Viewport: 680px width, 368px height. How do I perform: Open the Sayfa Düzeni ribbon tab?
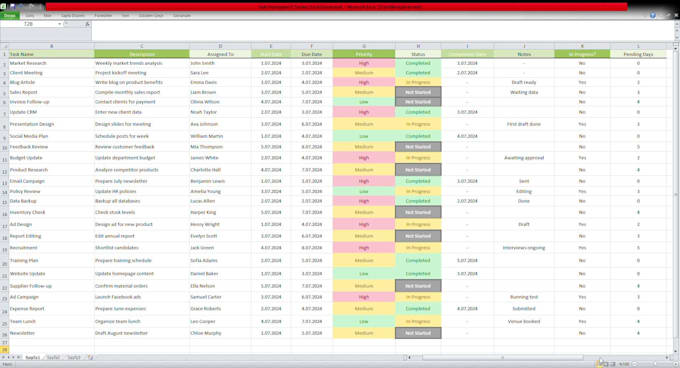point(72,15)
